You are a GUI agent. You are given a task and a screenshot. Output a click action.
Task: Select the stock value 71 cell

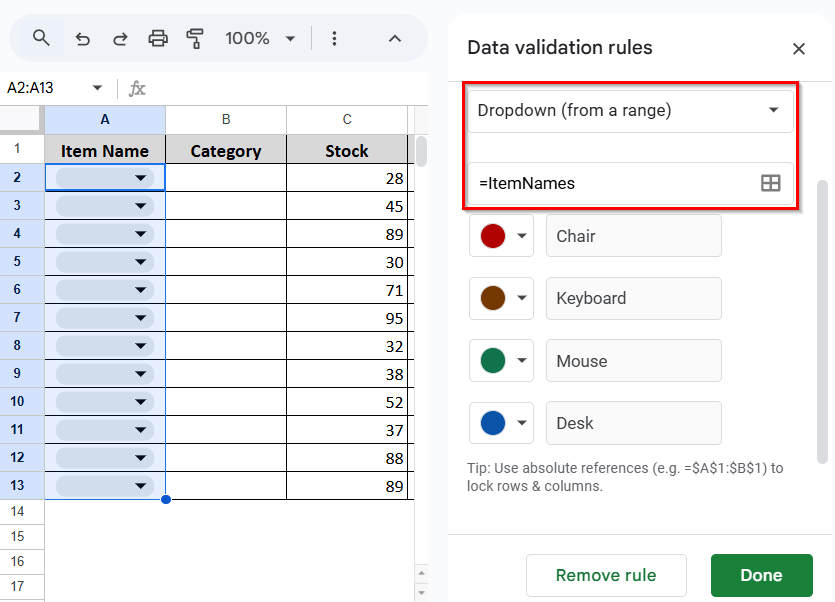pyautogui.click(x=347, y=290)
